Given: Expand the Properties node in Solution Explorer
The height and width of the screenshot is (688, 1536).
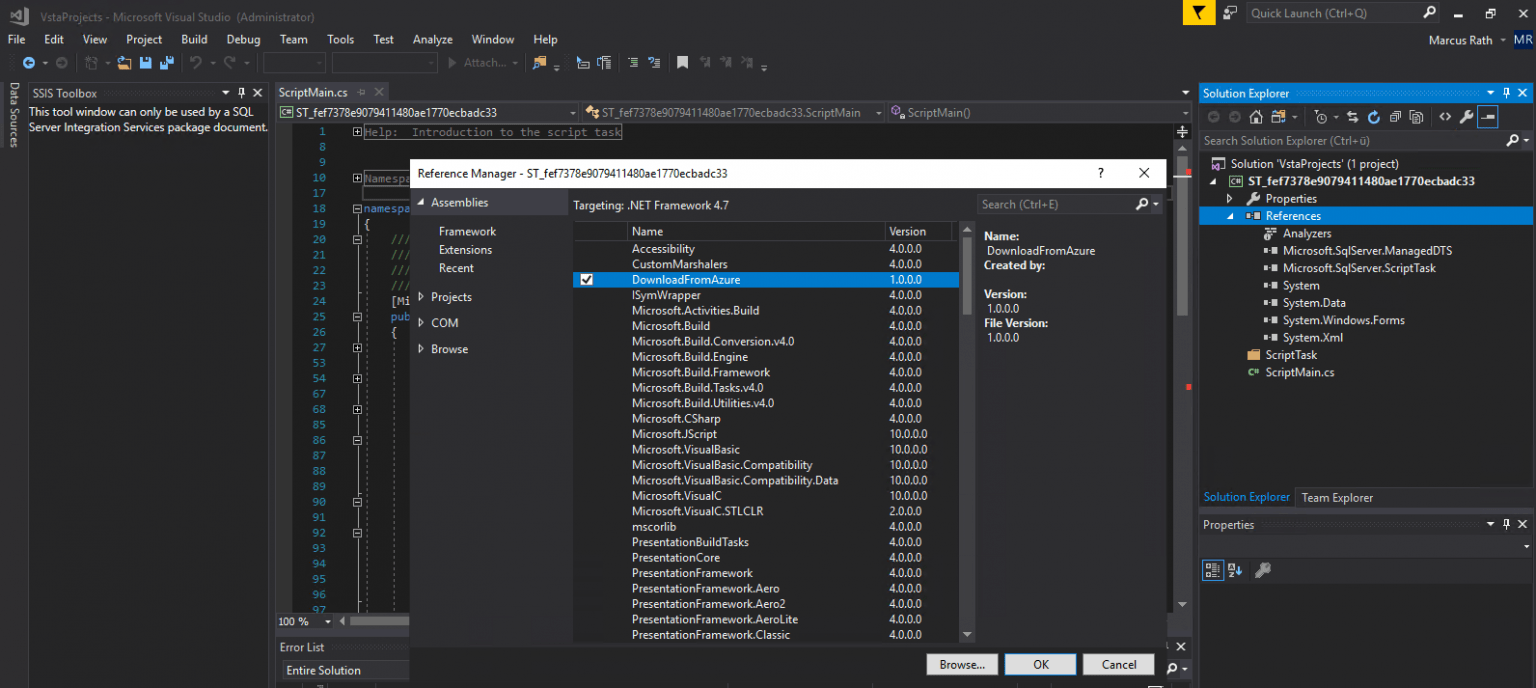Looking at the screenshot, I should 1230,199.
